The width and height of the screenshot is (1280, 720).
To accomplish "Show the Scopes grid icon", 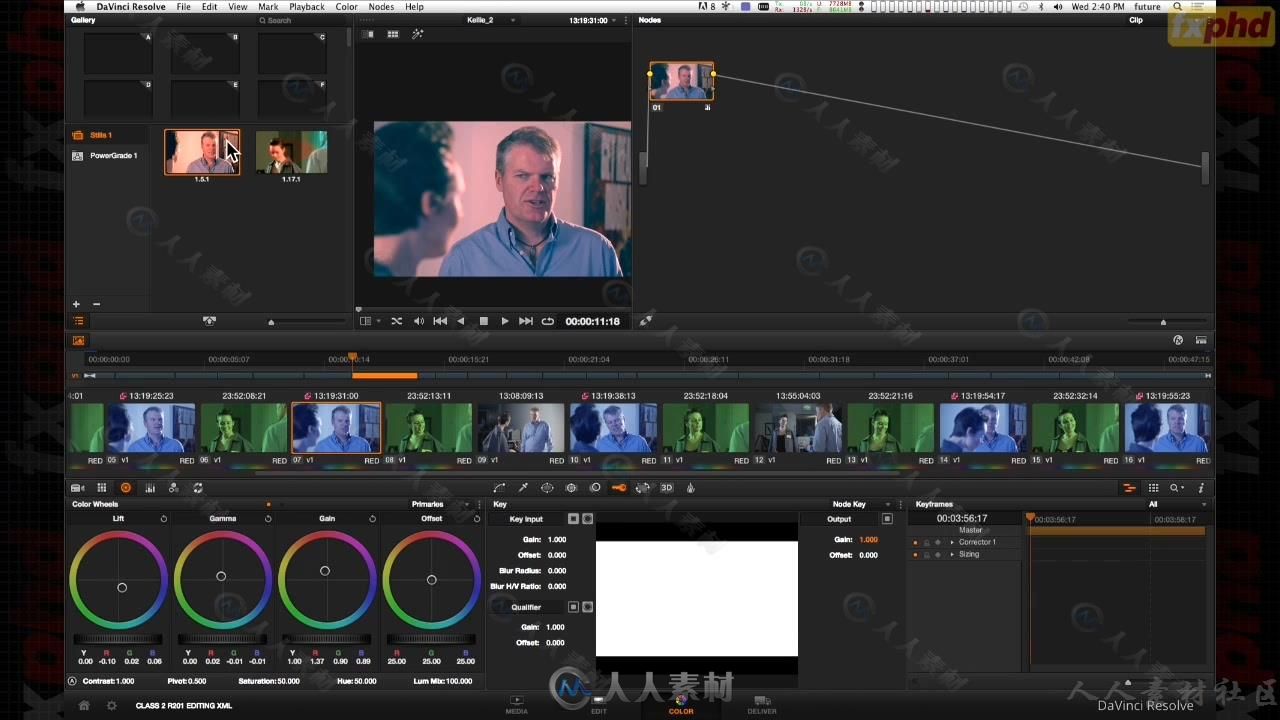I will pos(1153,488).
